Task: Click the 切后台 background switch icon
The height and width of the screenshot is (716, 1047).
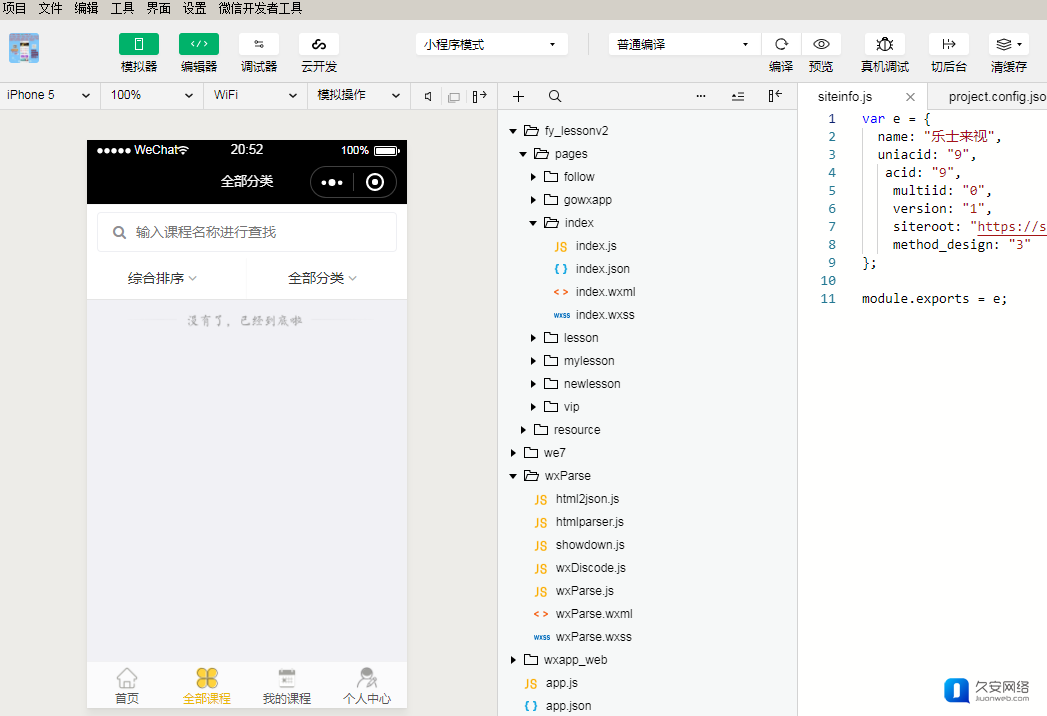Action: pyautogui.click(x=949, y=44)
